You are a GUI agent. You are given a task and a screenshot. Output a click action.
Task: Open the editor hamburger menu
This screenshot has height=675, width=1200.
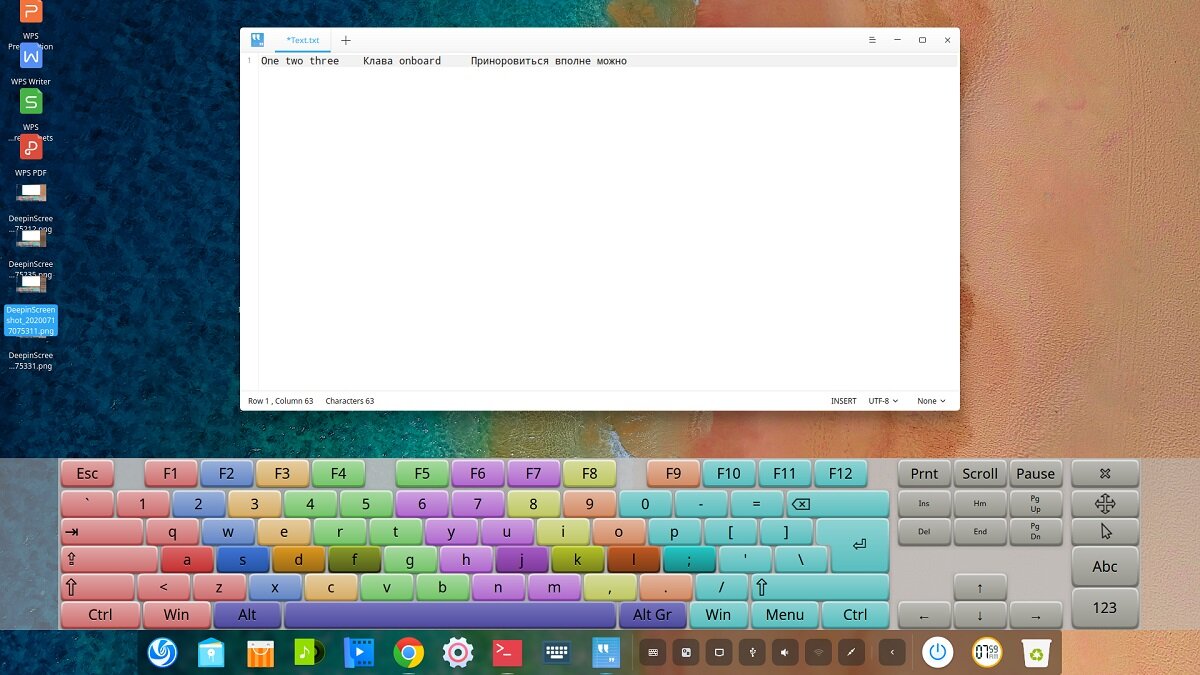[x=872, y=40]
